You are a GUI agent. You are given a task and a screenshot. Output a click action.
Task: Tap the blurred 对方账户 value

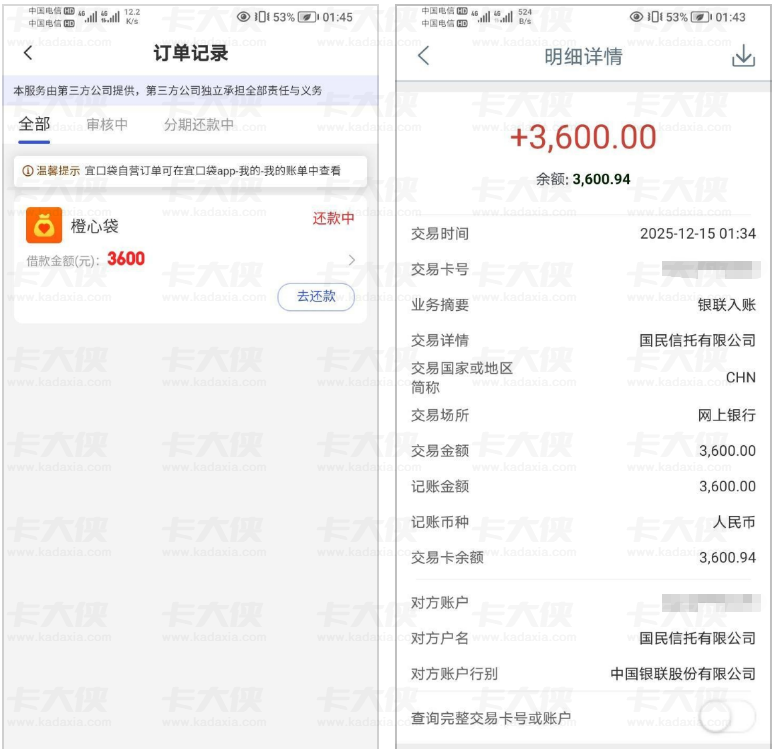click(711, 603)
